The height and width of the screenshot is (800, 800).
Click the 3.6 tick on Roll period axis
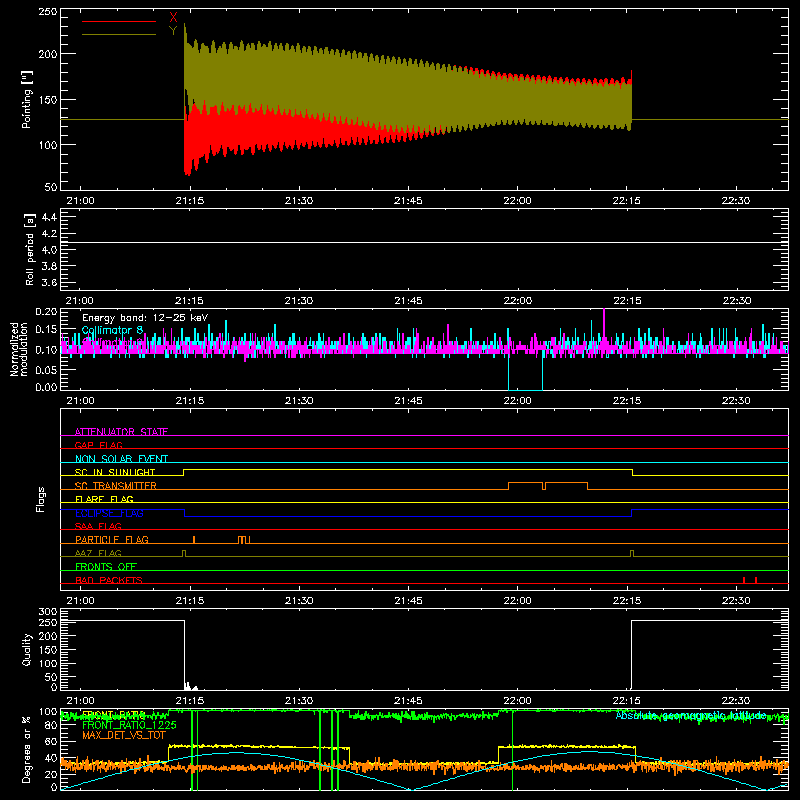click(49, 282)
